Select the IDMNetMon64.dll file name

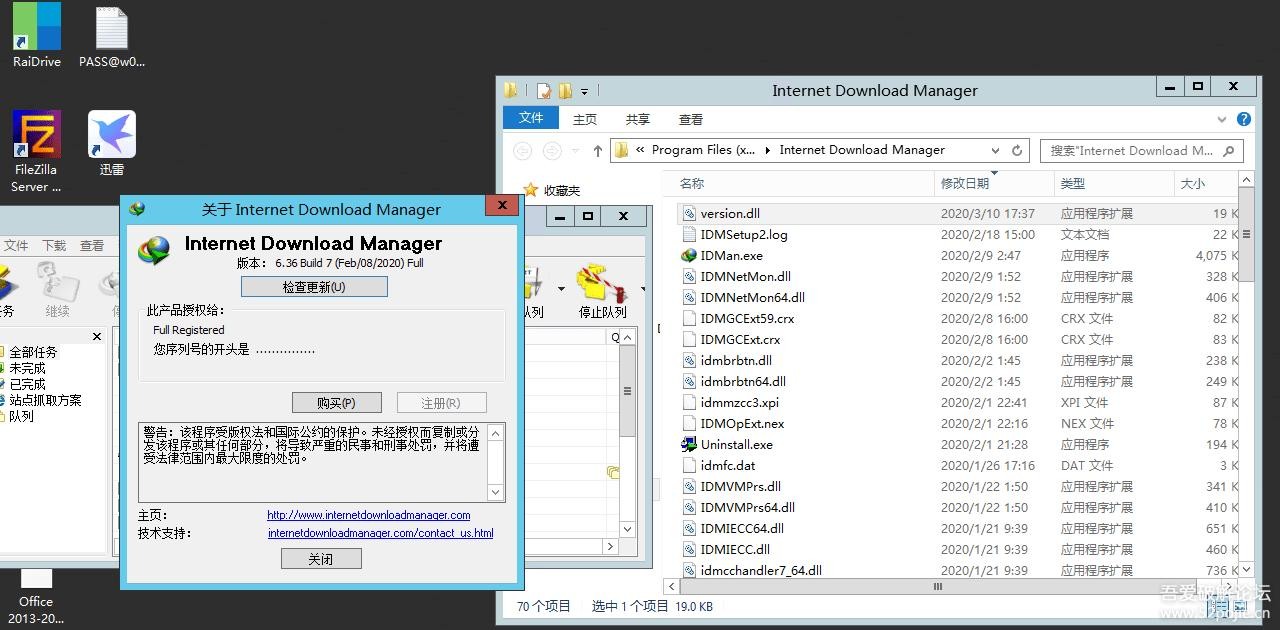[x=752, y=297]
